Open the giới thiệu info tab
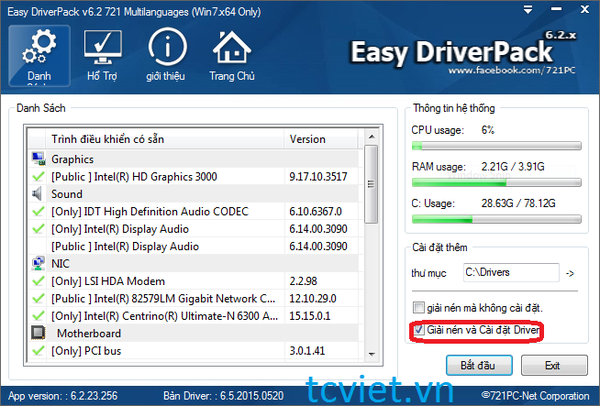This screenshot has height=406, width=600. (166, 56)
